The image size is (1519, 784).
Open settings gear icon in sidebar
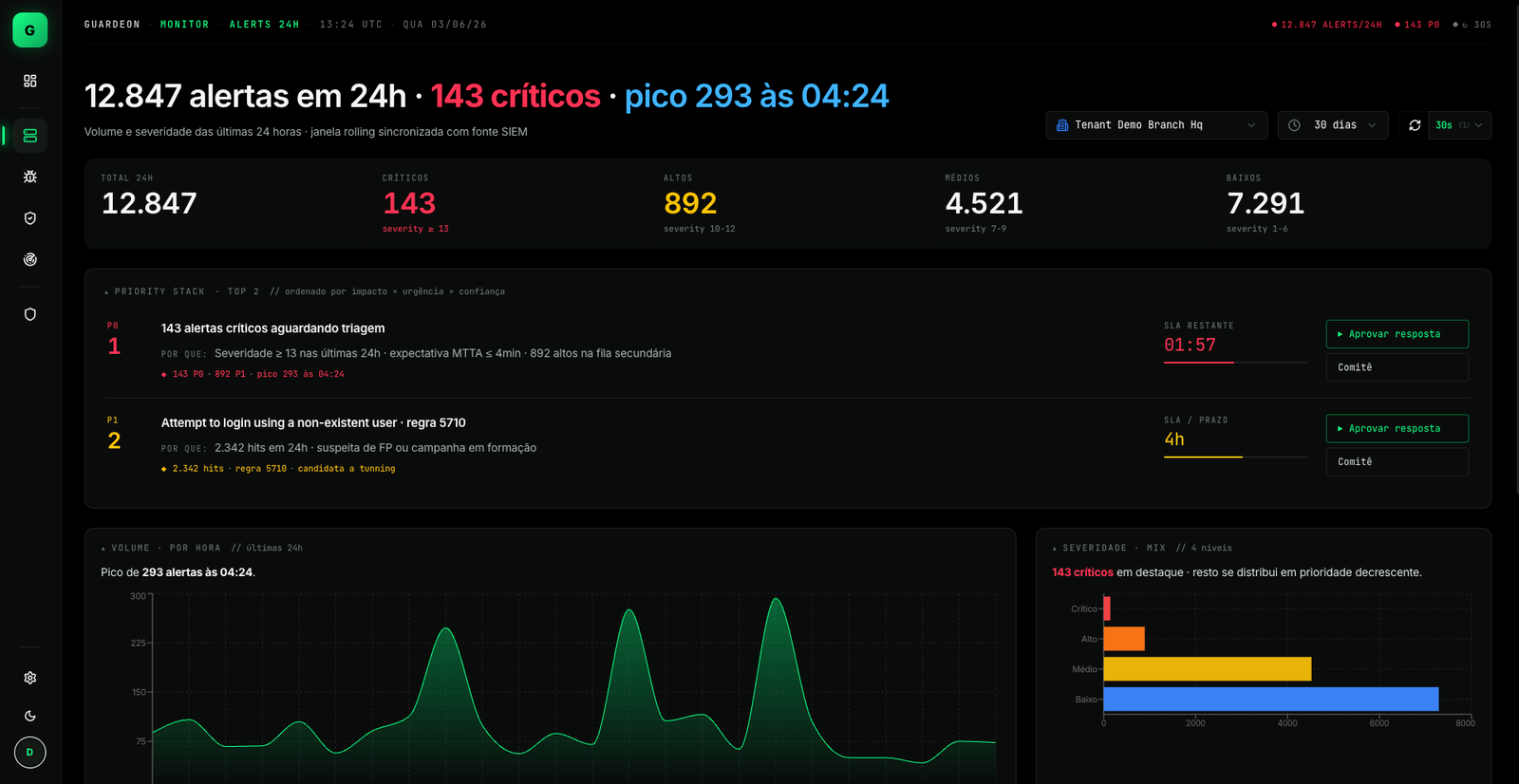(x=30, y=678)
